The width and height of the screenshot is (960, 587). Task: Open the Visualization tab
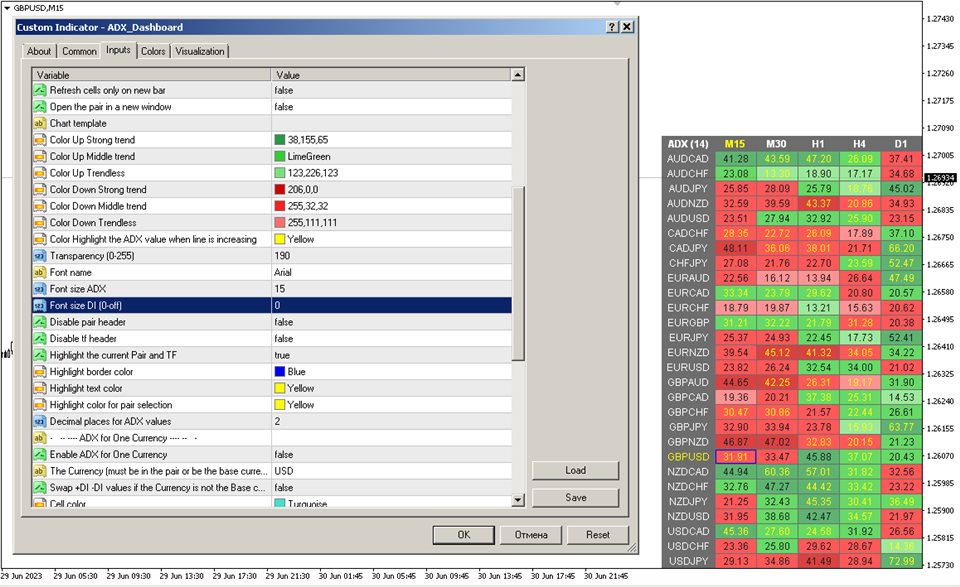[x=200, y=51]
